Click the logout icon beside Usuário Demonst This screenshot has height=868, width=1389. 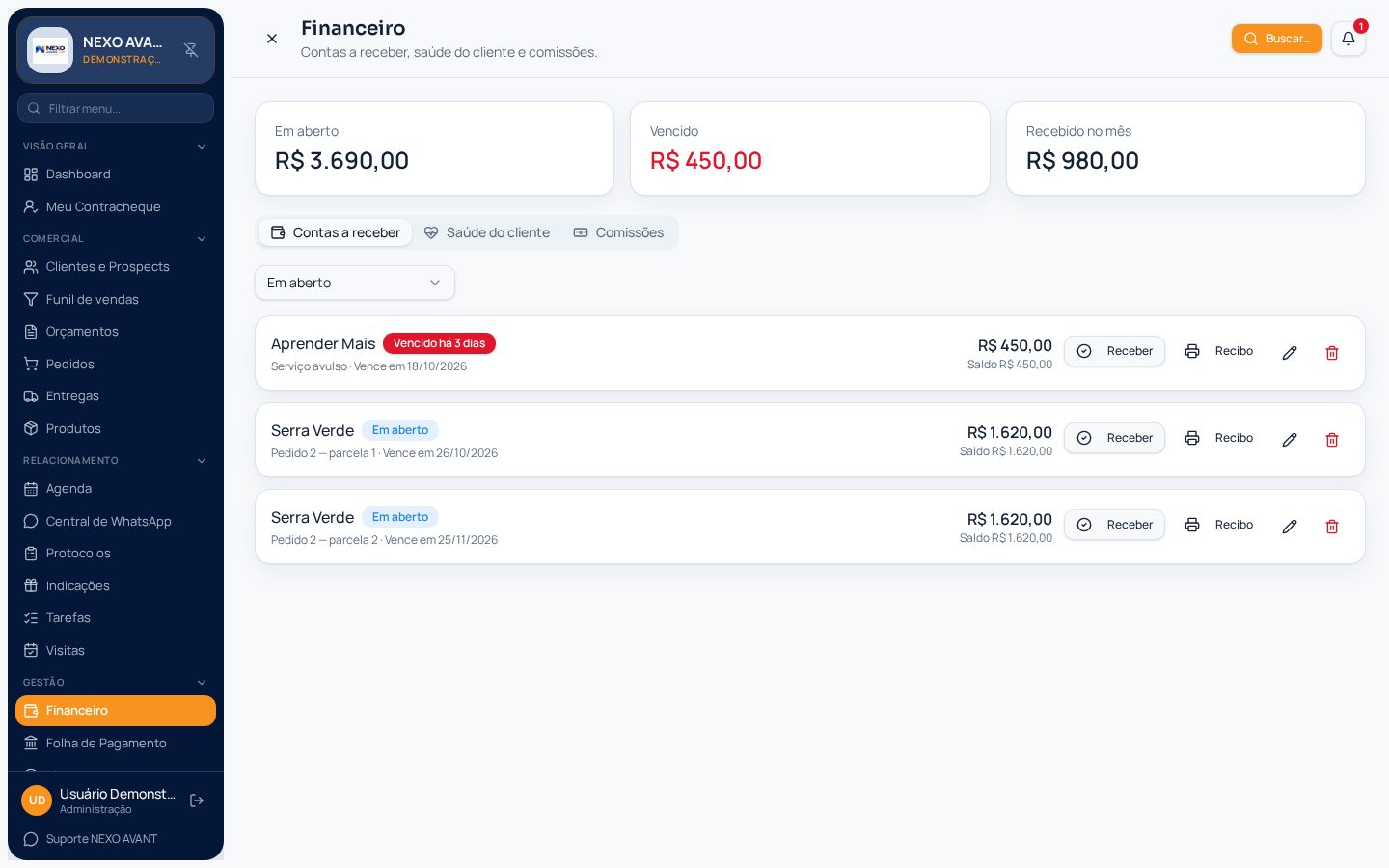pos(197,800)
